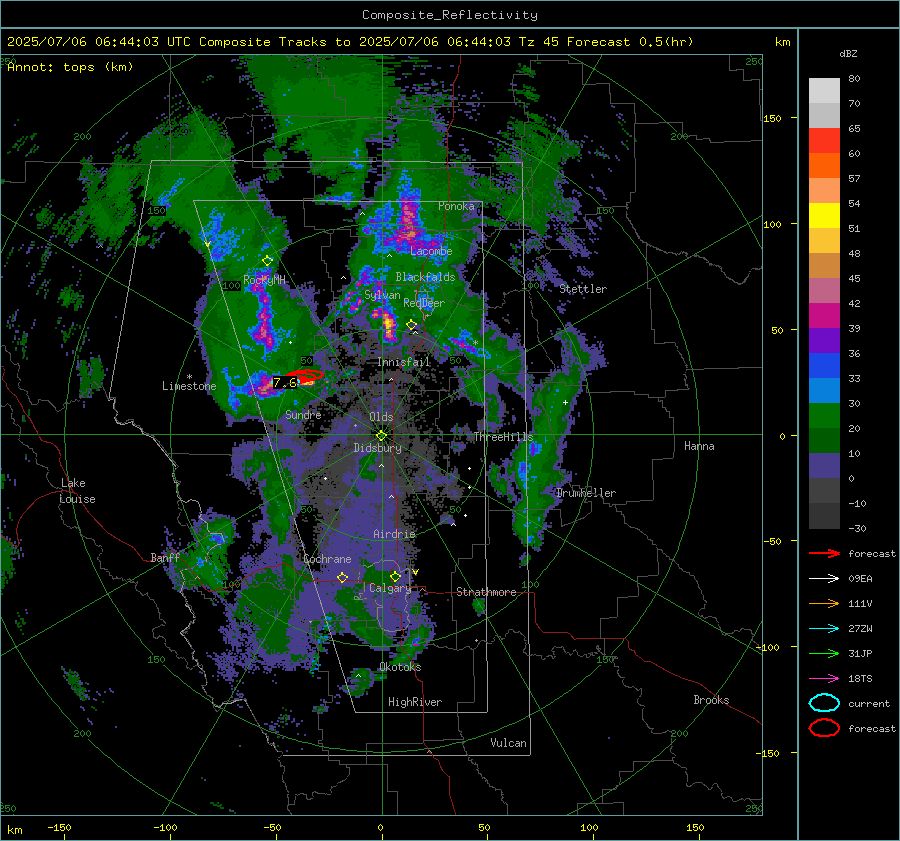
Task: Select the blue 33-36 dBZ color swatch
Action: [824, 366]
